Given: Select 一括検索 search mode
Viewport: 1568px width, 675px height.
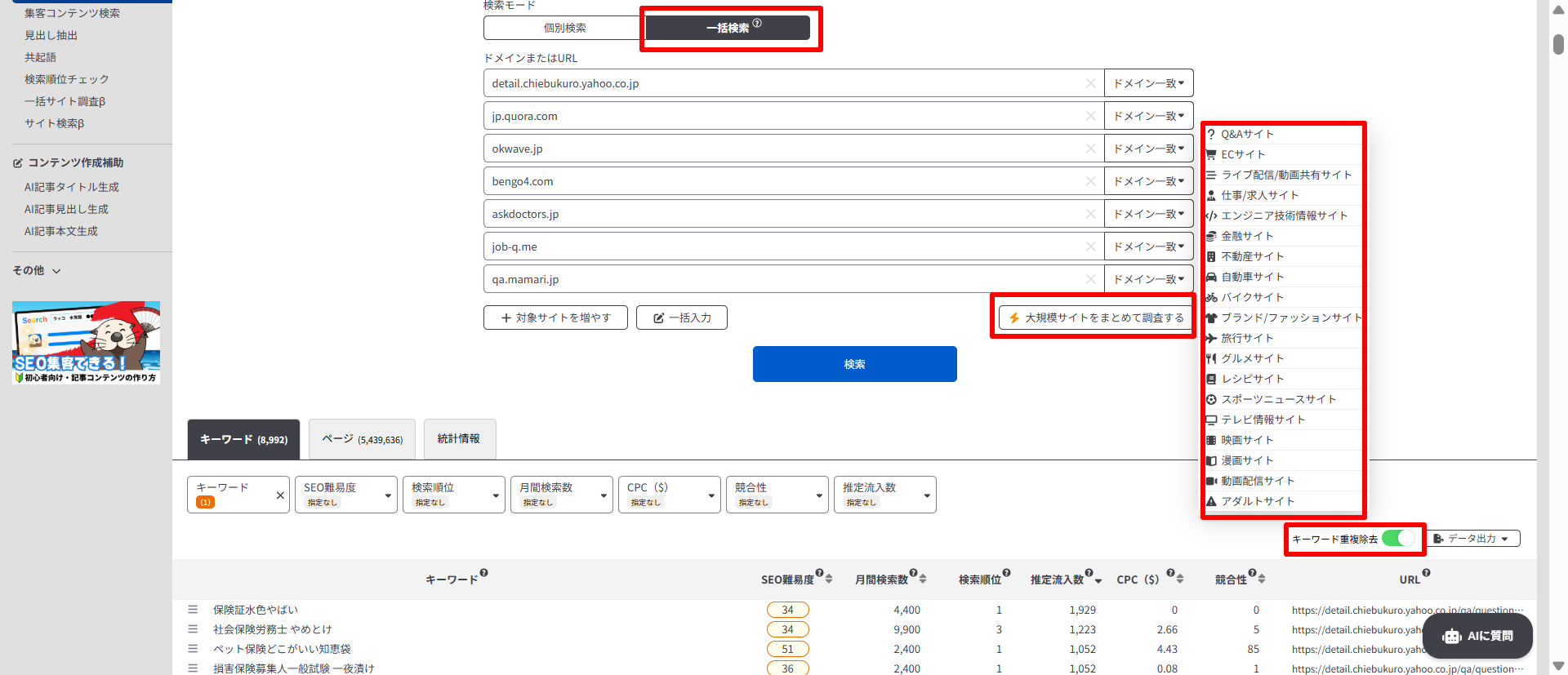Looking at the screenshot, I should pos(728,28).
